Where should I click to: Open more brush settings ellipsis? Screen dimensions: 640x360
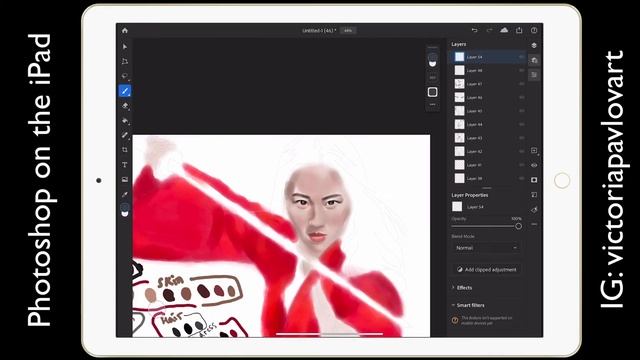[433, 105]
